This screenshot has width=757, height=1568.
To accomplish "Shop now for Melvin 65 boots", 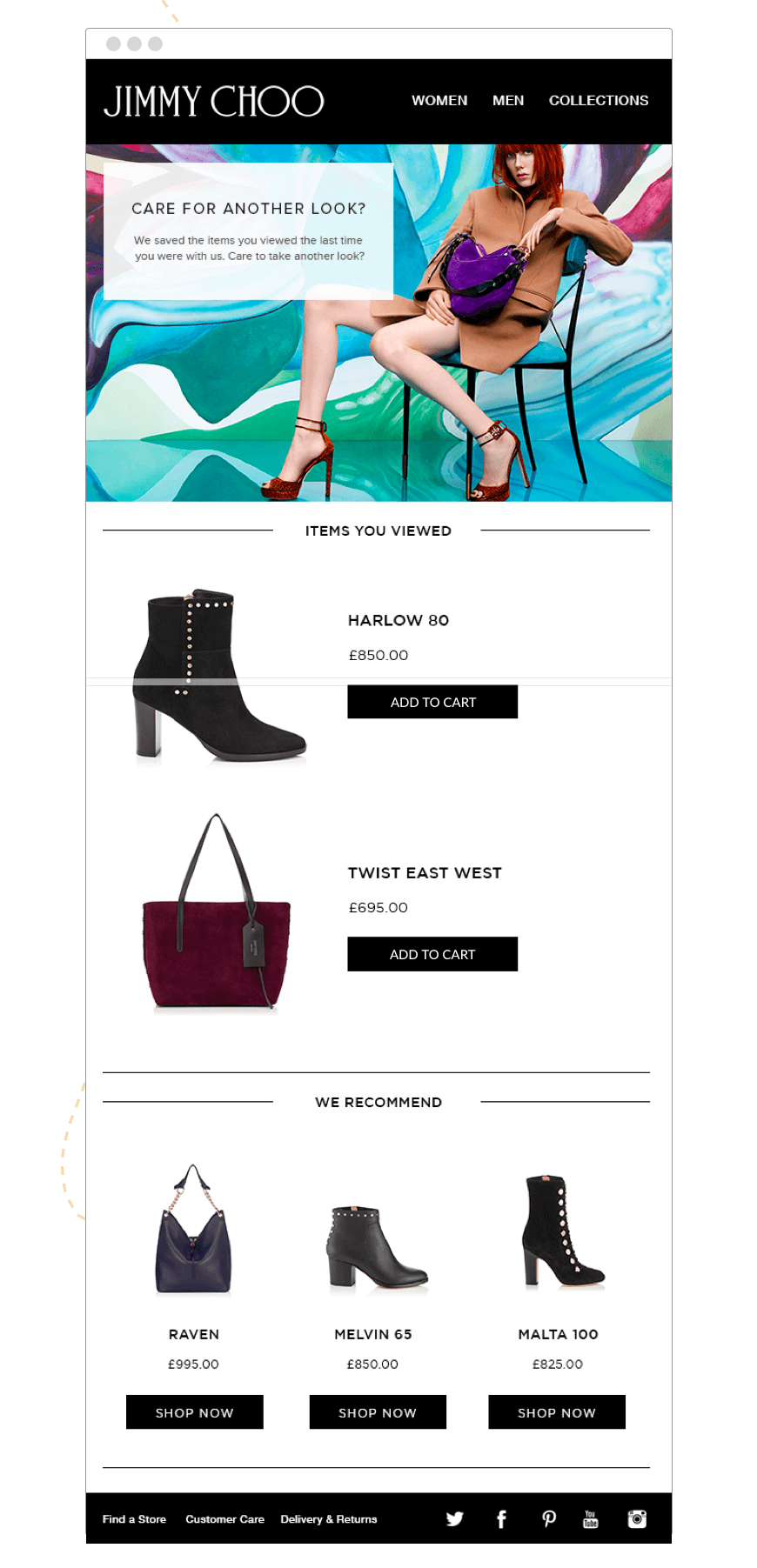I will (x=378, y=1412).
